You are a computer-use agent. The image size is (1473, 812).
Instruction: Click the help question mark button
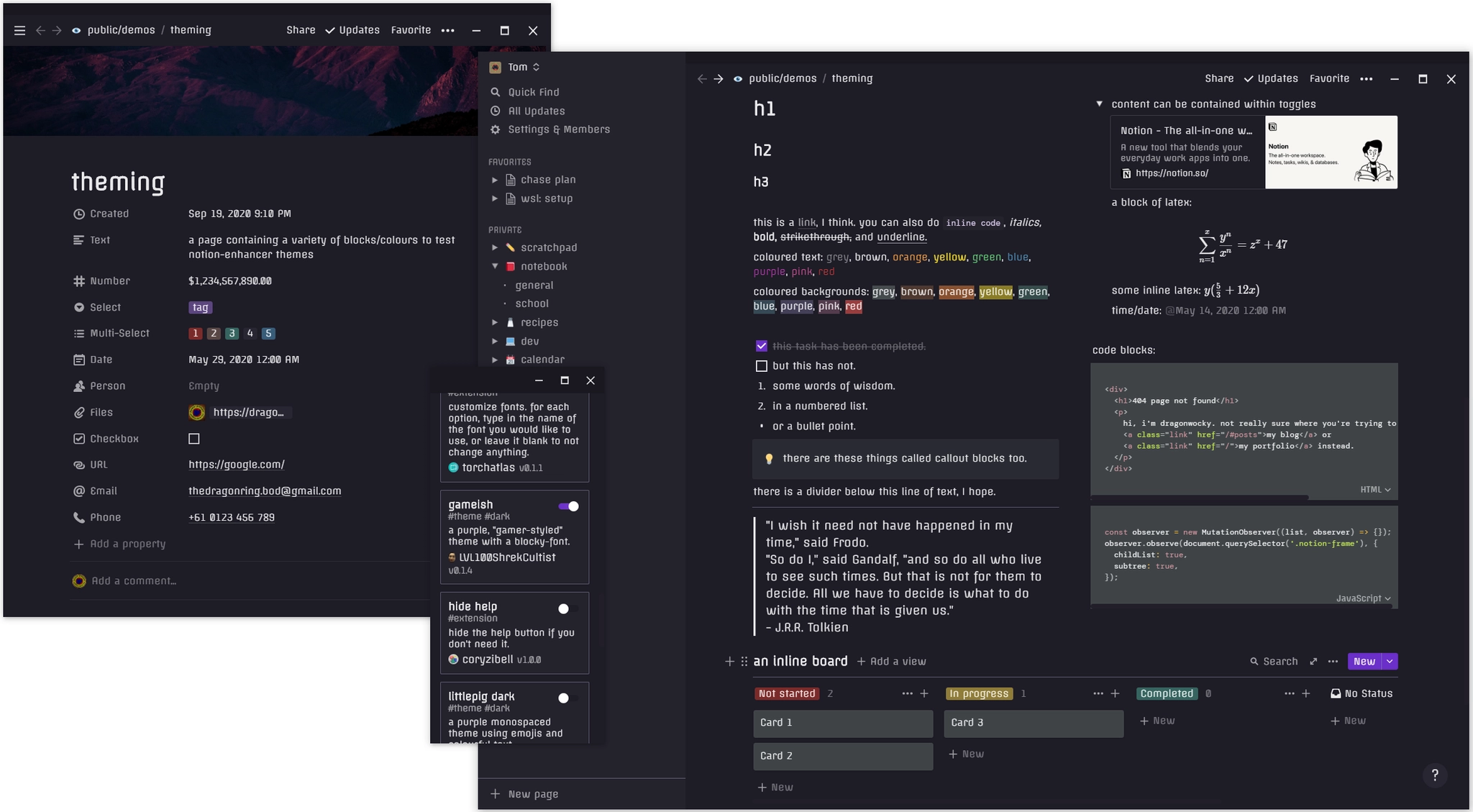[x=1434, y=775]
